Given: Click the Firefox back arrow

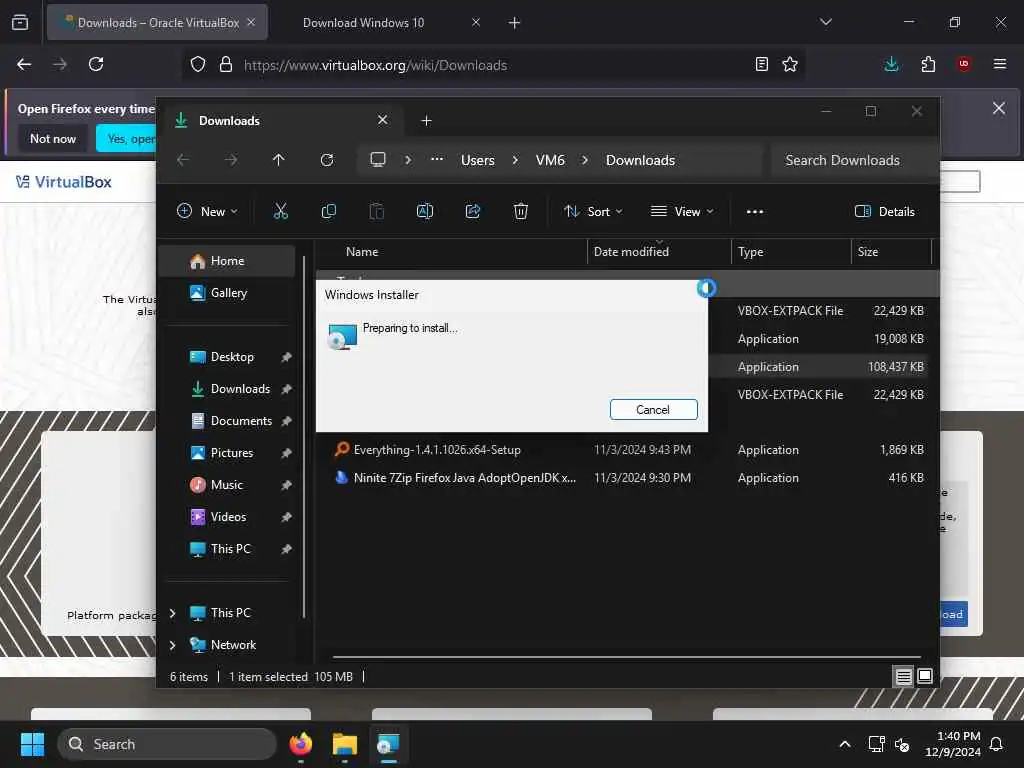Looking at the screenshot, I should point(24,64).
